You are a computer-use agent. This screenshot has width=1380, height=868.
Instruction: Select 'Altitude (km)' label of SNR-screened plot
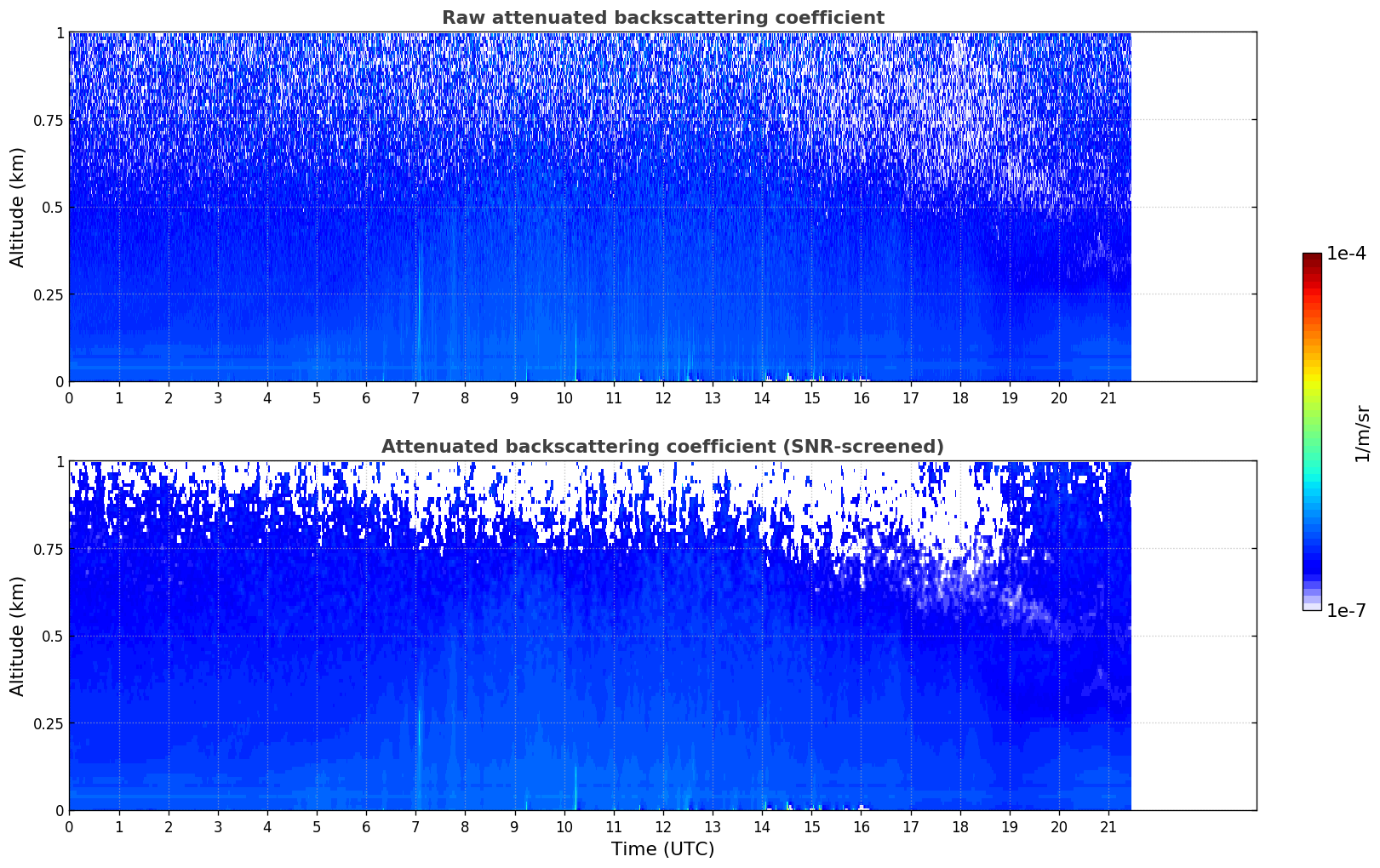pyautogui.click(x=17, y=636)
